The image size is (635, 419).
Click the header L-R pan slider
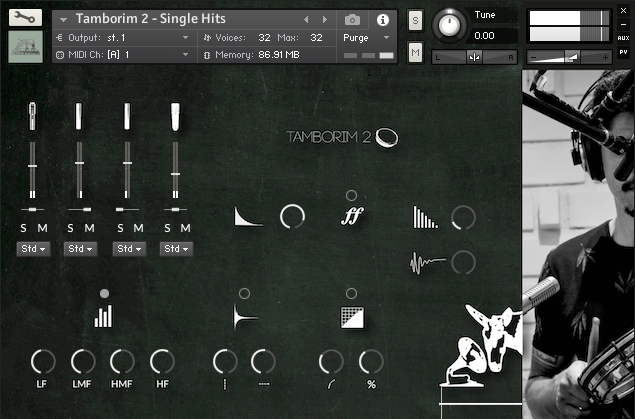[474, 57]
